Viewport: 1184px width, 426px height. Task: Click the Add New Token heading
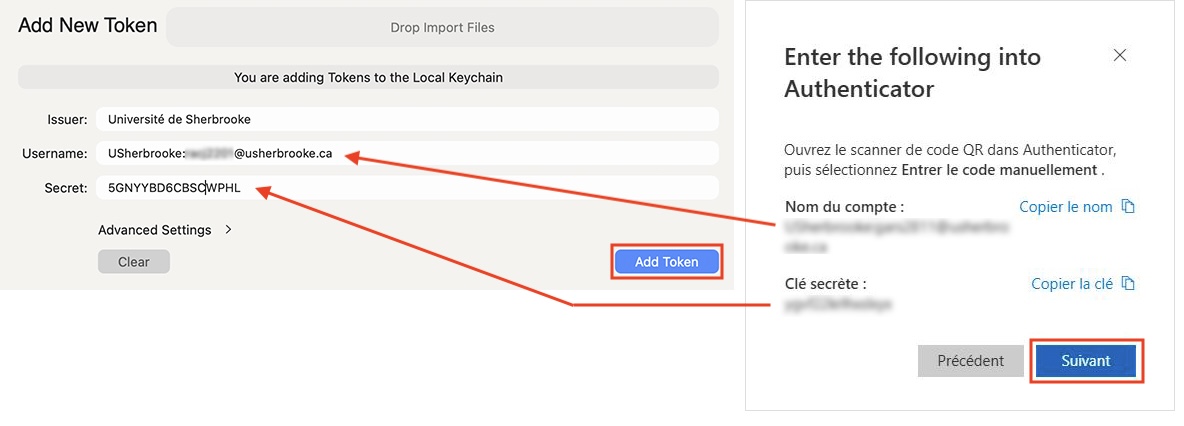[x=88, y=26]
